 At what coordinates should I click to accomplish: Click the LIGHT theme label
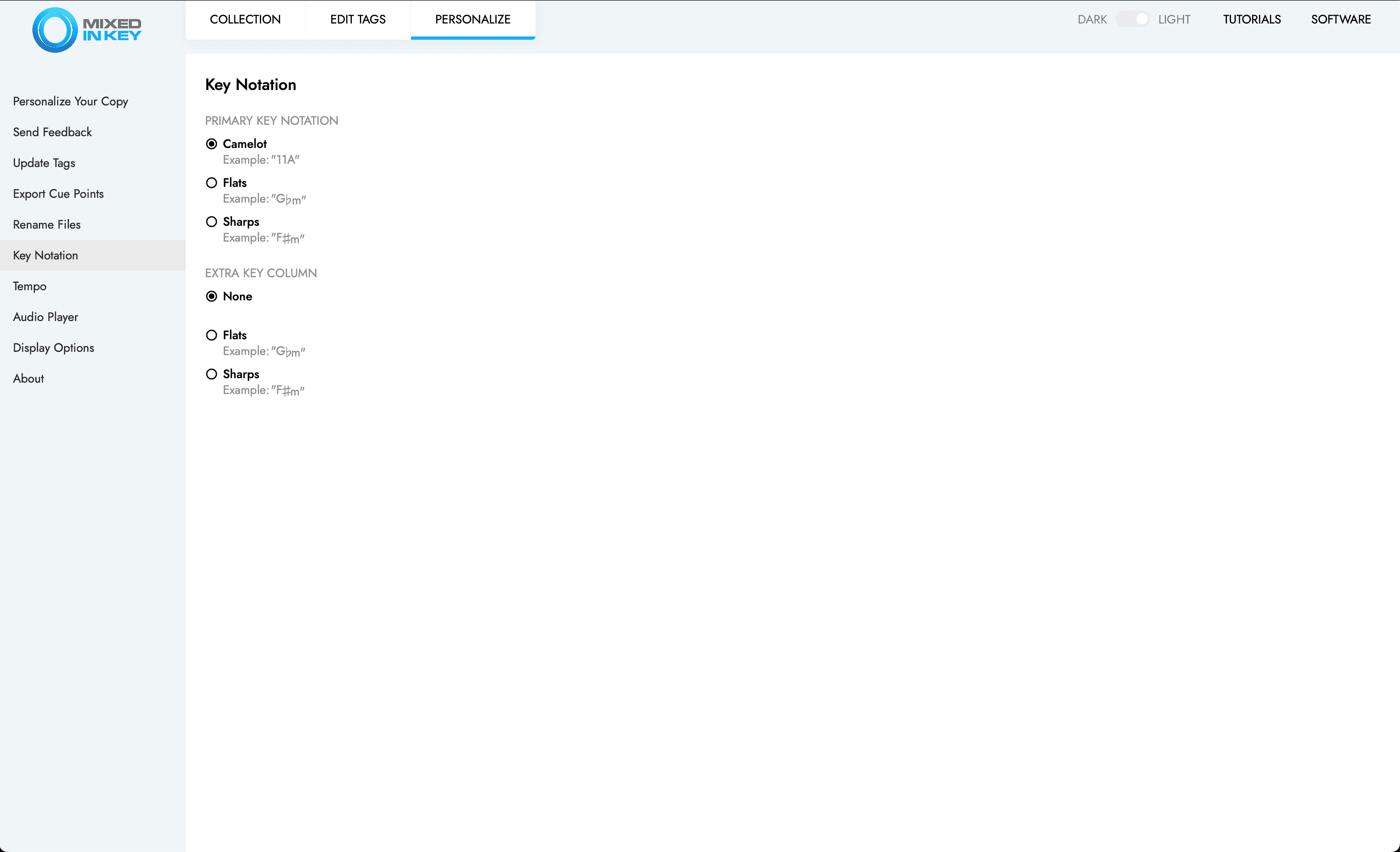1174,19
